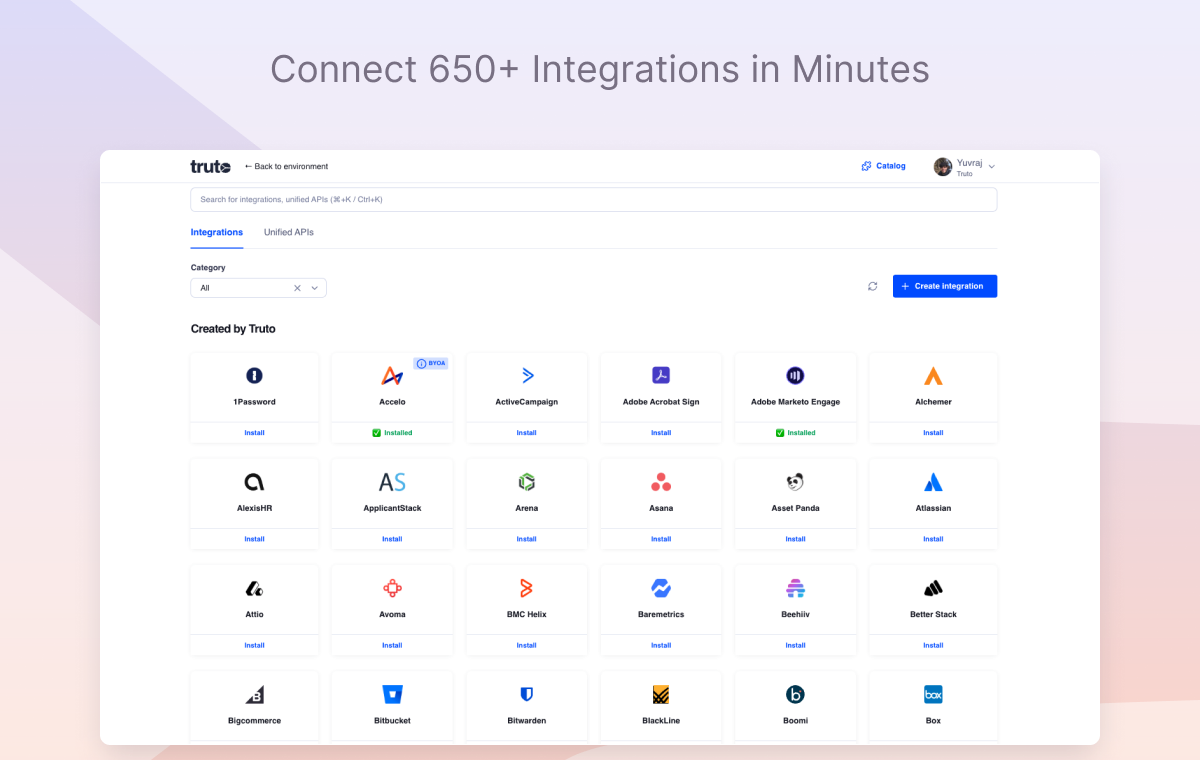Install the ApplicantStack integration
The width and height of the screenshot is (1200, 760).
392,539
